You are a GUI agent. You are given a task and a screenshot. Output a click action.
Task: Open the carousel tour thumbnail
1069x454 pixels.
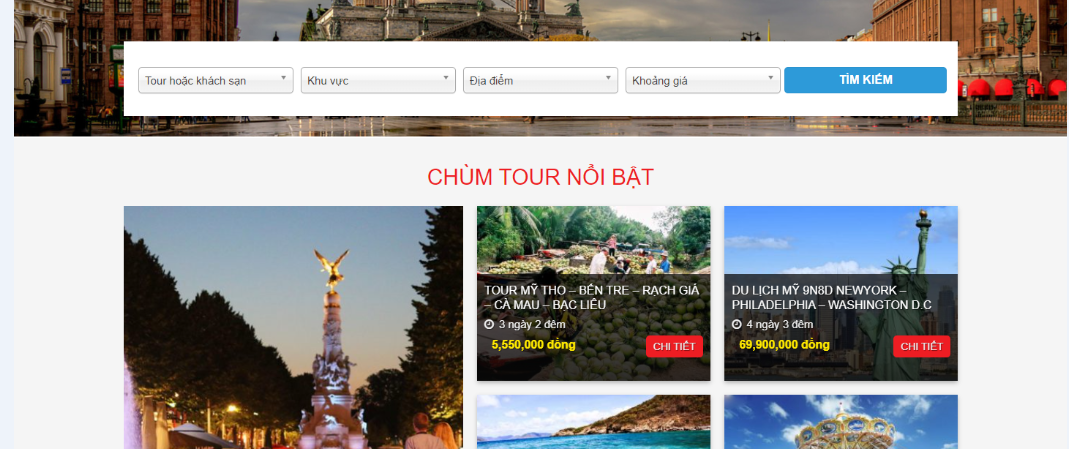click(841, 422)
